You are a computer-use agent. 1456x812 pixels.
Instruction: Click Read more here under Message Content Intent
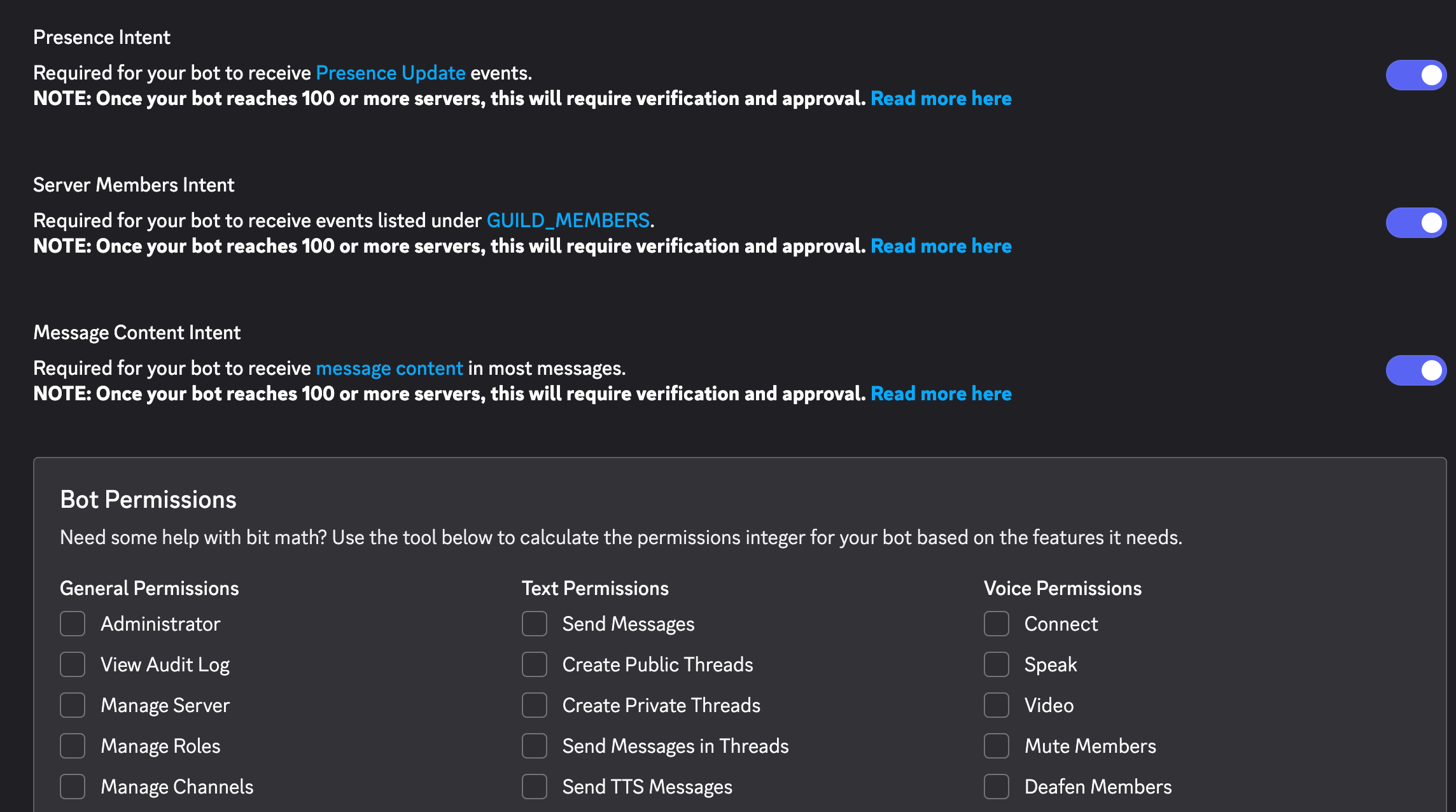[941, 394]
